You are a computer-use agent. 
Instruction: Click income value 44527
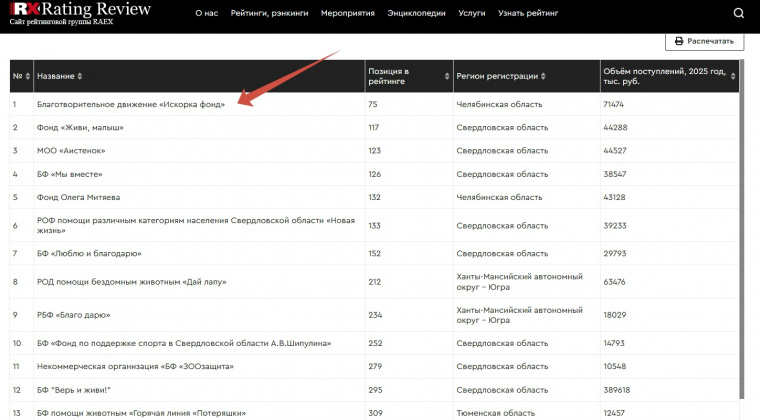coord(615,151)
